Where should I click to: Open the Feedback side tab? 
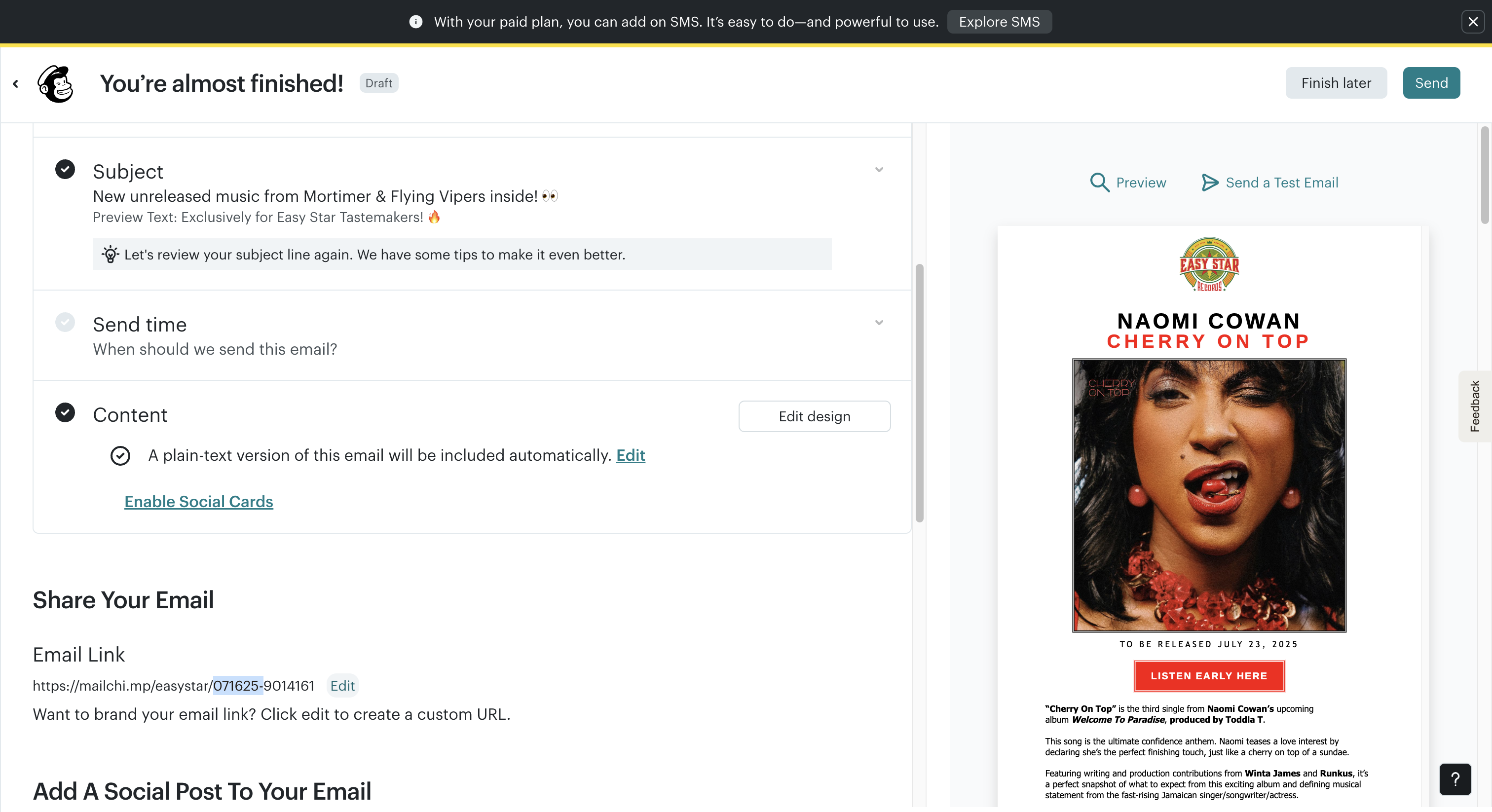(1475, 406)
